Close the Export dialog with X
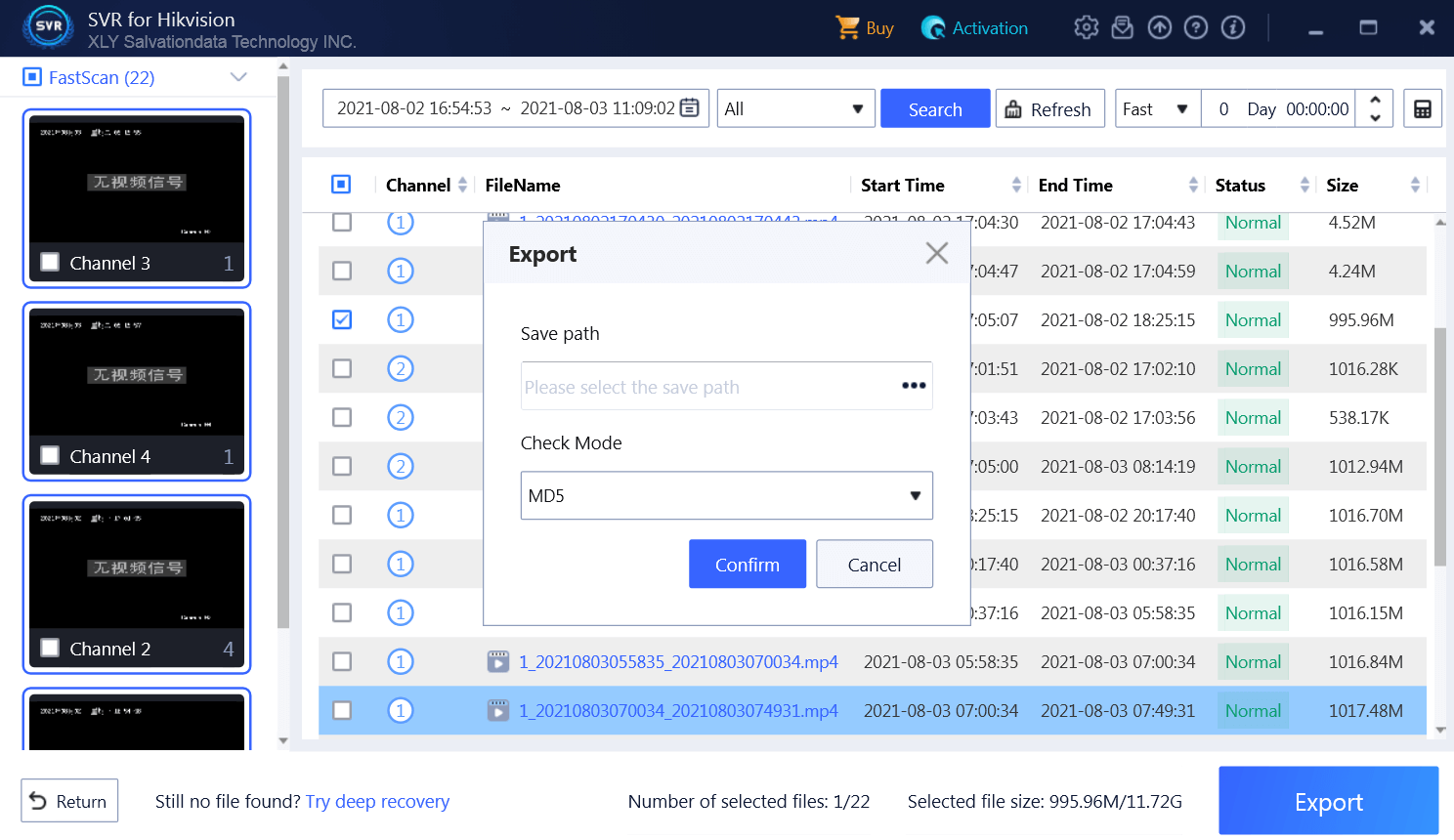 tap(936, 254)
